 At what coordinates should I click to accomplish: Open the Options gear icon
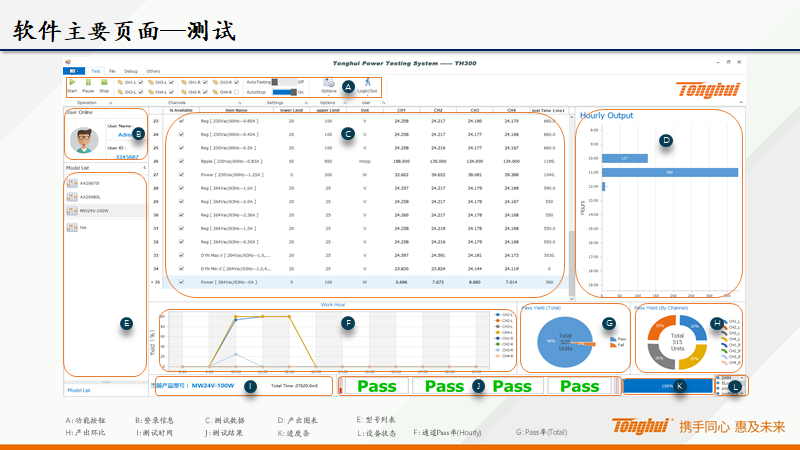click(329, 83)
